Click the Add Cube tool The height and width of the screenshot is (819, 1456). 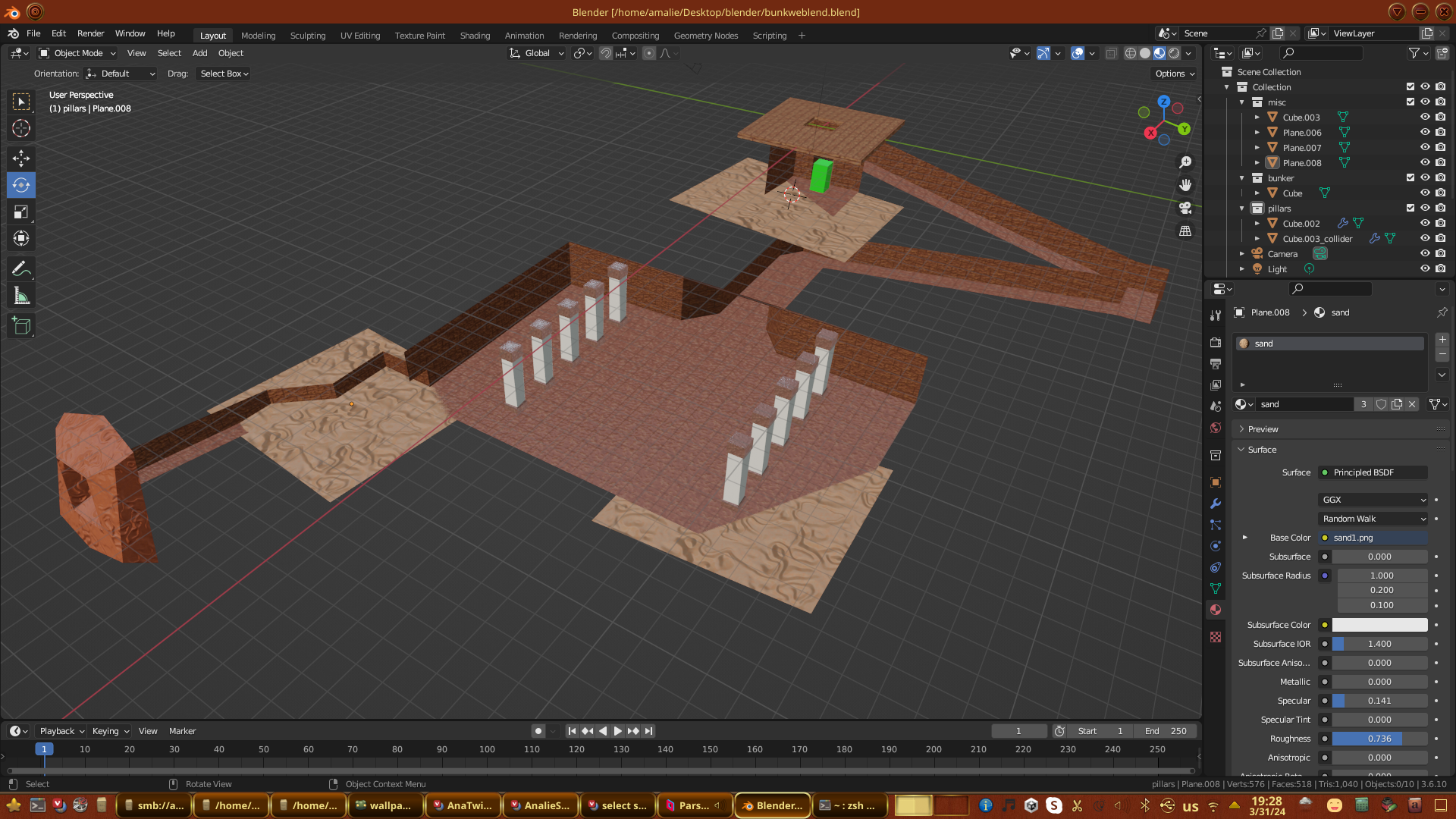(x=21, y=326)
